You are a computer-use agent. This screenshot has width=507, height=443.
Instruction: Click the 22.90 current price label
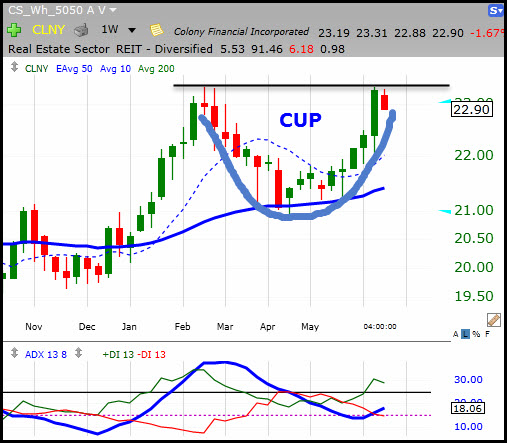pyautogui.click(x=472, y=110)
